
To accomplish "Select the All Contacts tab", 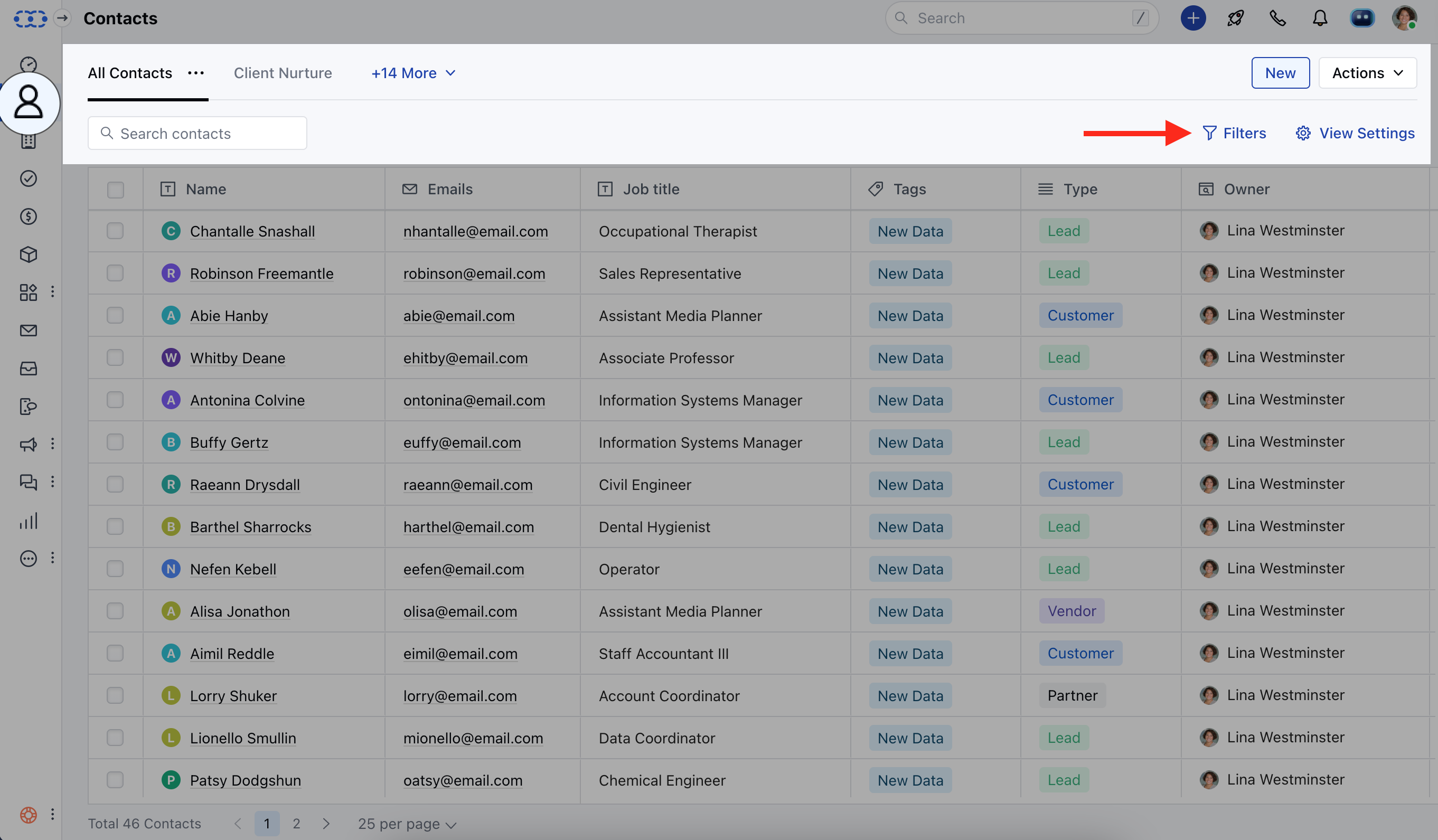I will tap(129, 73).
